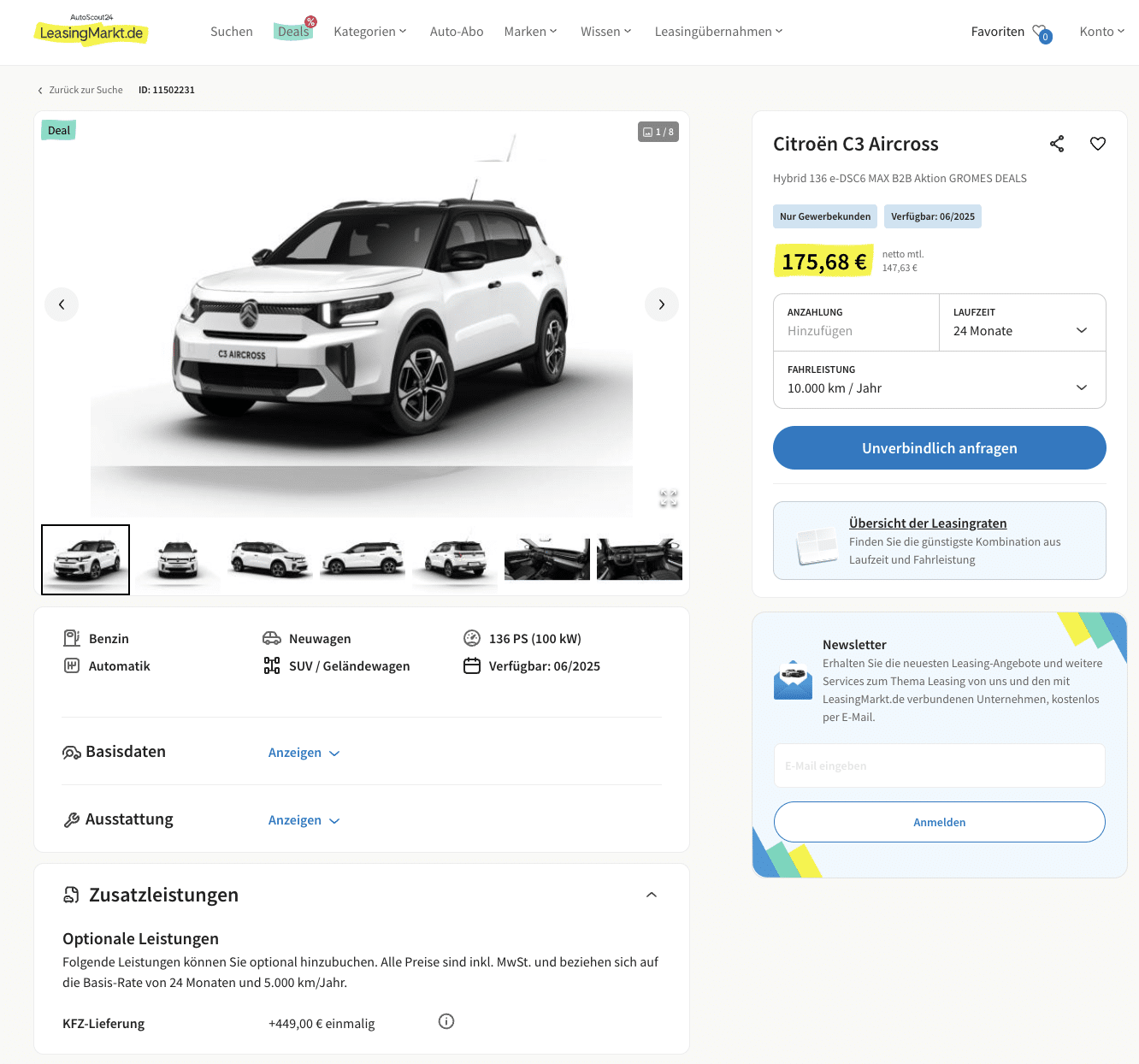This screenshot has height=1064, width=1139.
Task: Go to Suchen in navigation
Action: pyautogui.click(x=232, y=32)
